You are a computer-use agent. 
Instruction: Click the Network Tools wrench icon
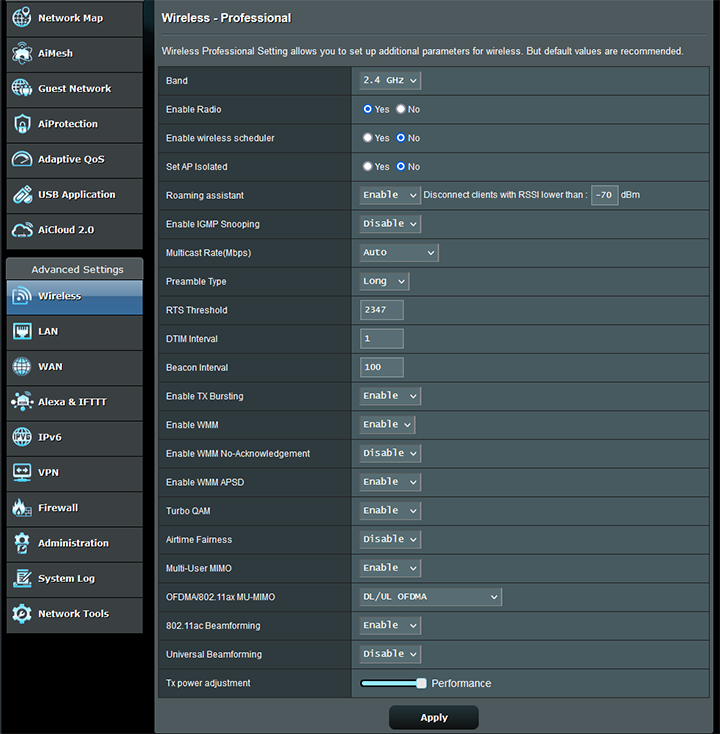click(x=22, y=614)
